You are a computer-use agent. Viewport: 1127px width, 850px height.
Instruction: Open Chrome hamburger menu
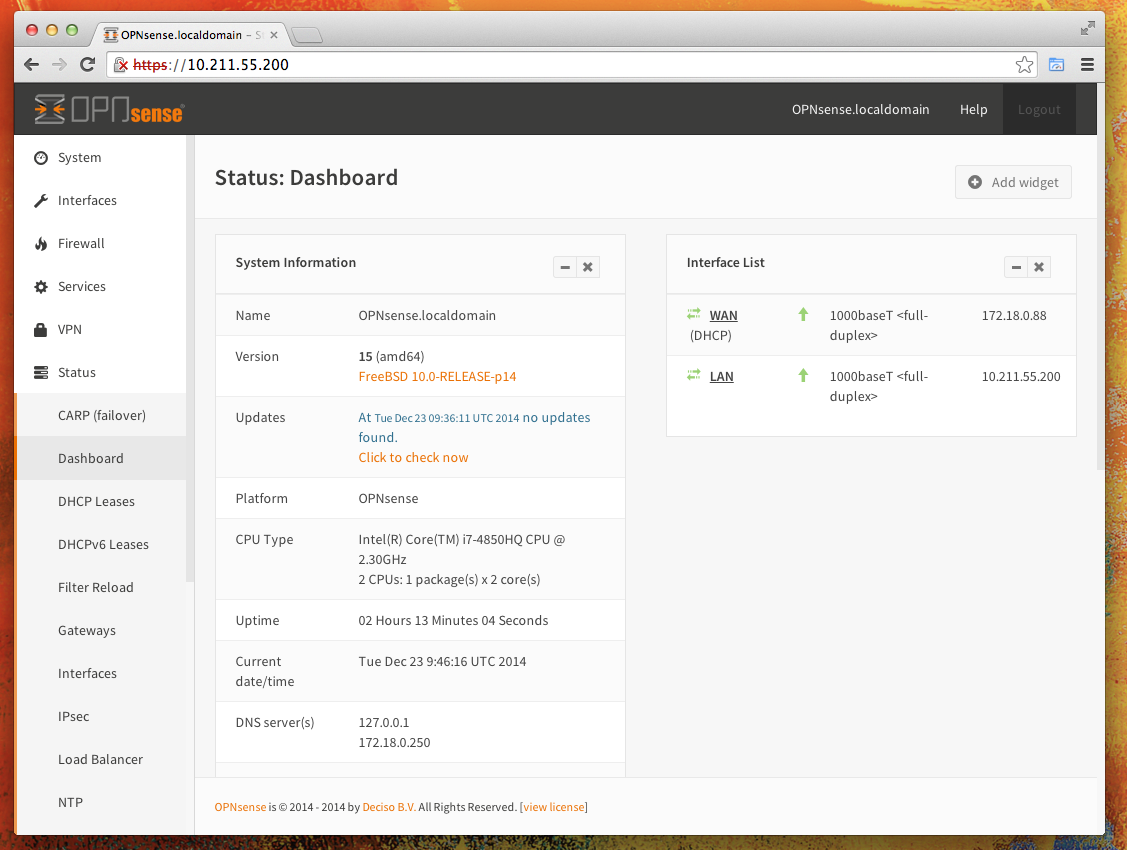pyautogui.click(x=1087, y=65)
